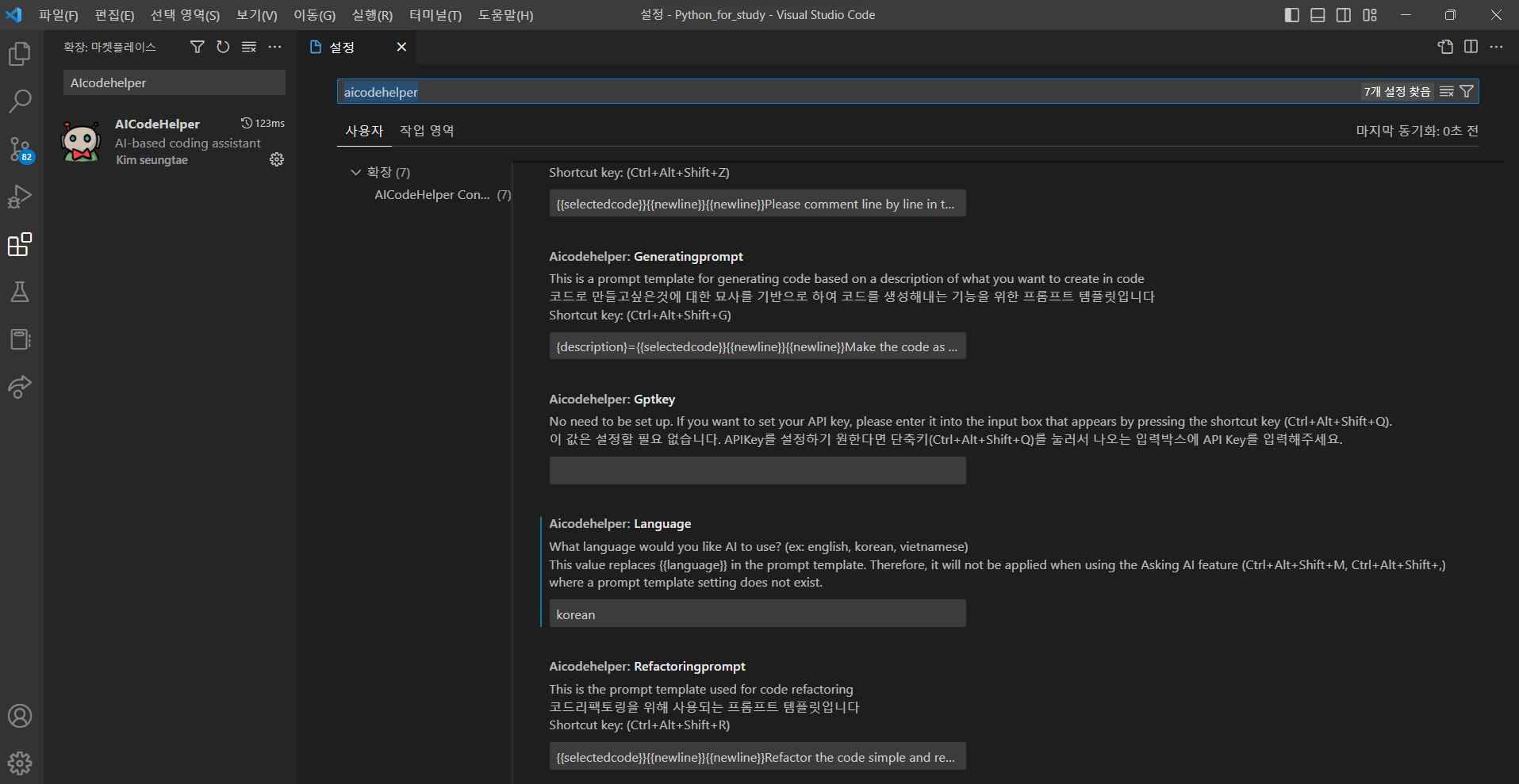
Task: Open the Extensions view icon
Action: [20, 244]
